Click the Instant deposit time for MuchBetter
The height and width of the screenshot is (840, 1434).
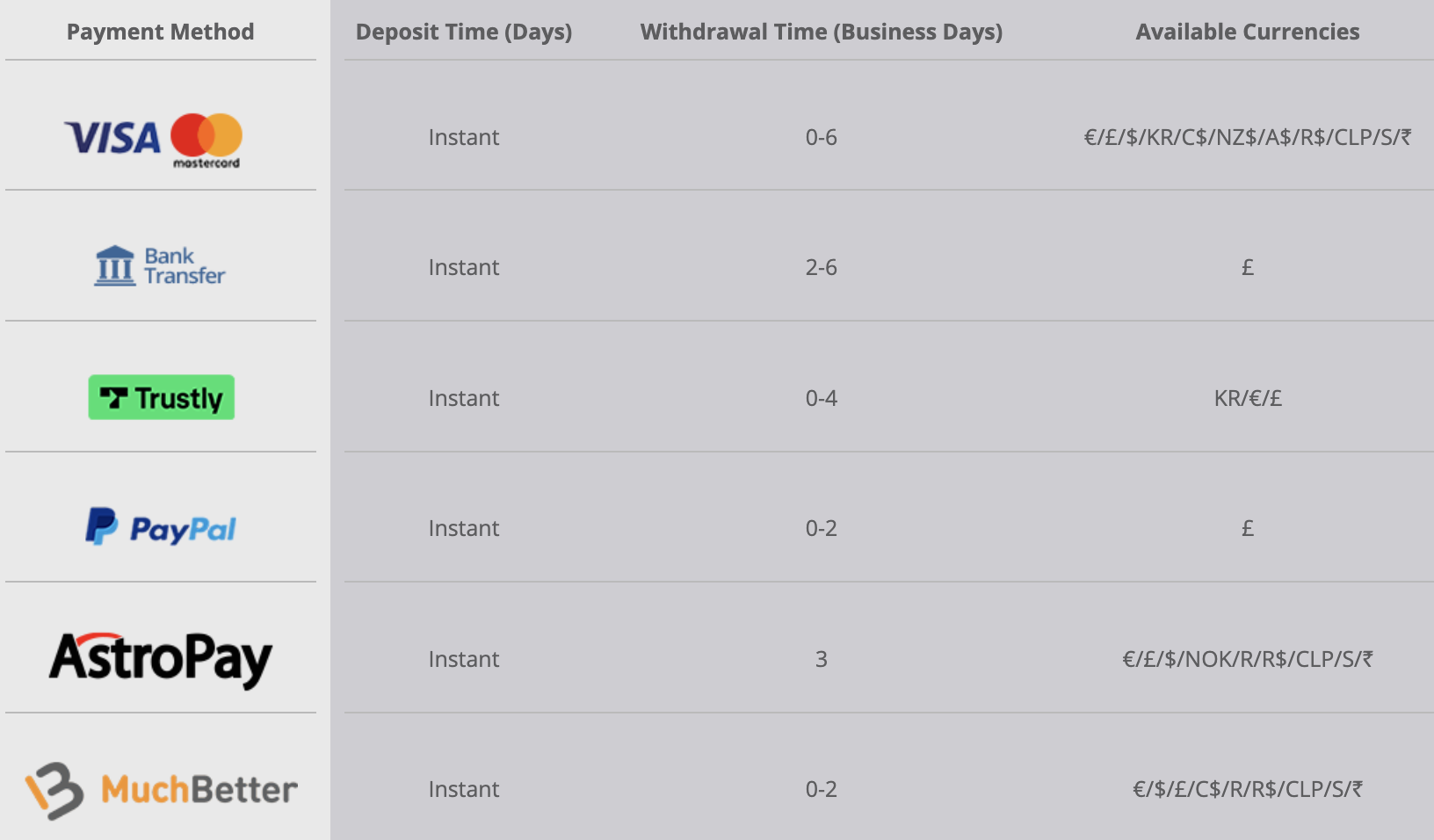(x=463, y=790)
